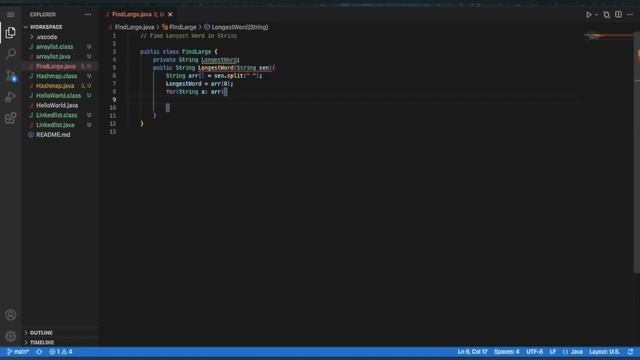
Task: Change language mode Java in status bar
Action: [573, 351]
